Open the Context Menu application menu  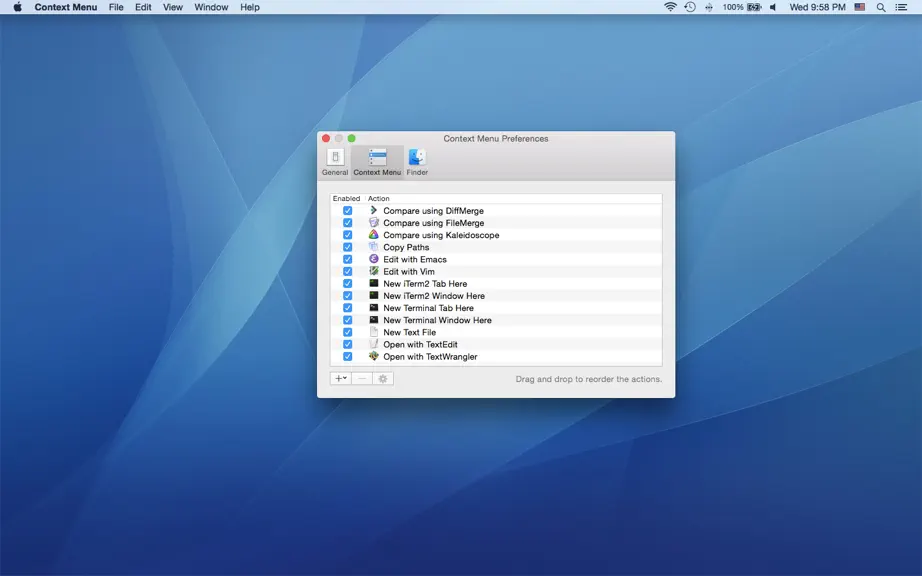[x=66, y=7]
